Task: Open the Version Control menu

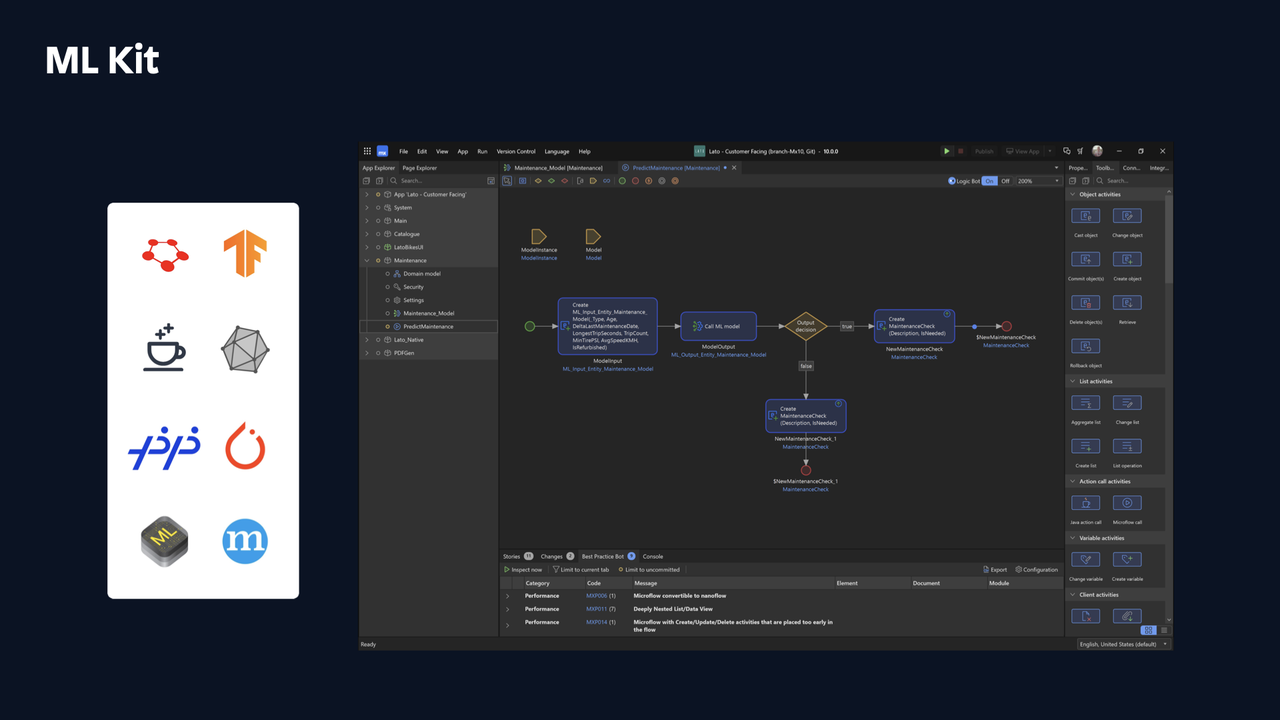Action: coord(516,151)
